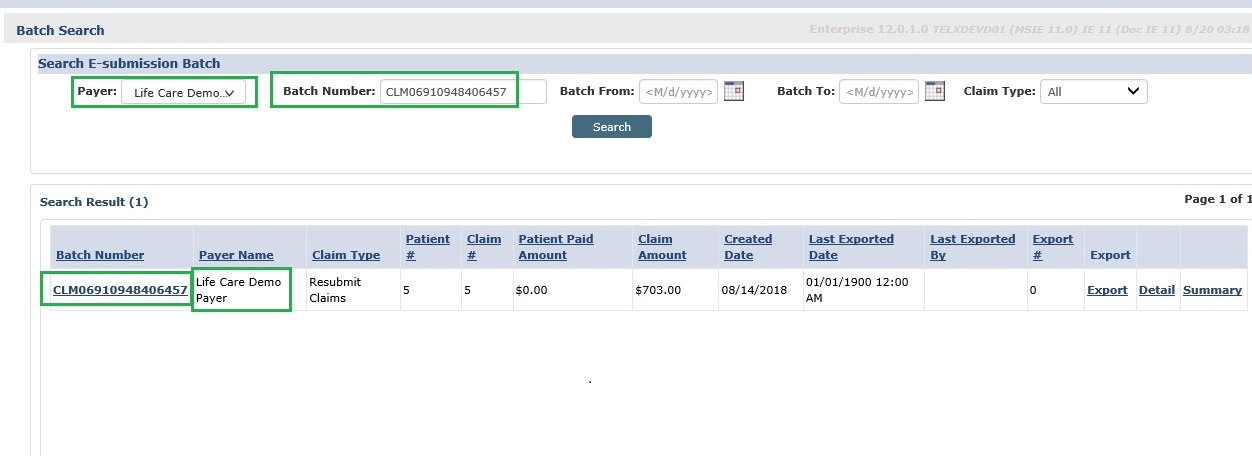Open the Batch To calendar picker icon
Screen dimensions: 1252x456
pos(935,91)
